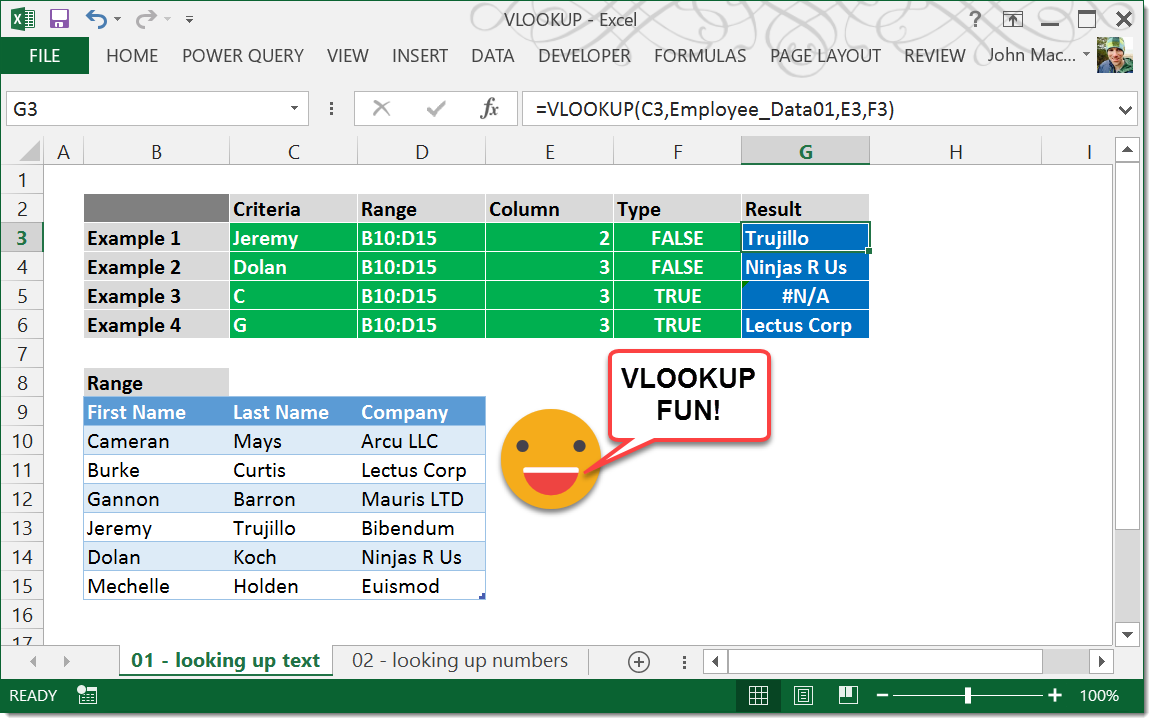Switch to the VIEW tab
The image size is (1154, 723).
click(x=347, y=56)
